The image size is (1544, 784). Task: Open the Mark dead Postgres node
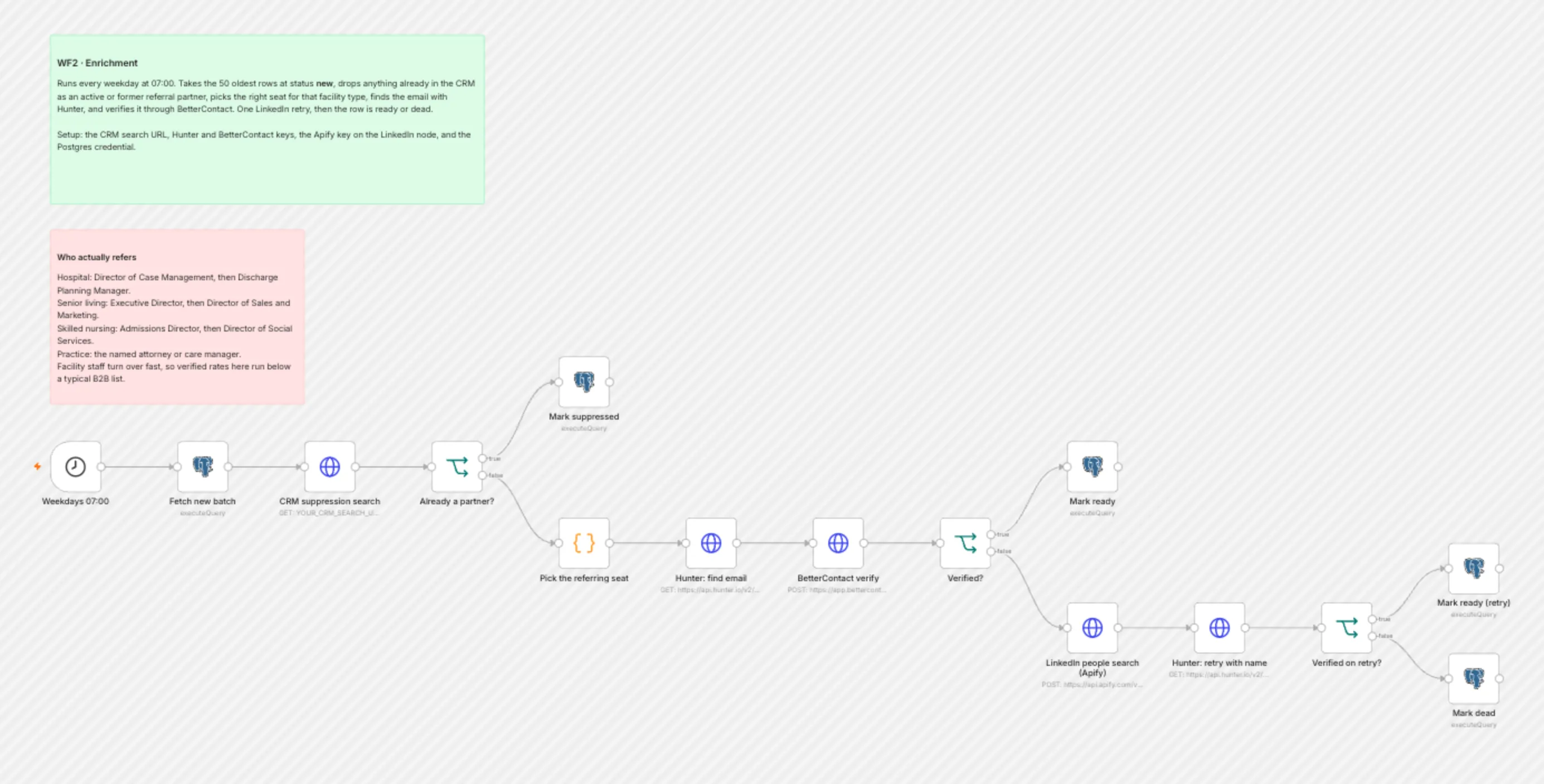tap(1473, 679)
